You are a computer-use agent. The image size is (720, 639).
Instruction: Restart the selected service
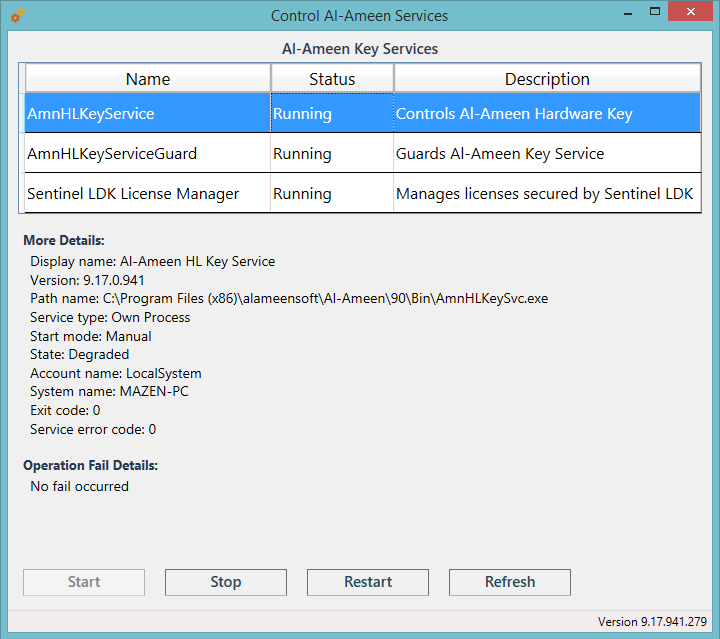pos(368,582)
